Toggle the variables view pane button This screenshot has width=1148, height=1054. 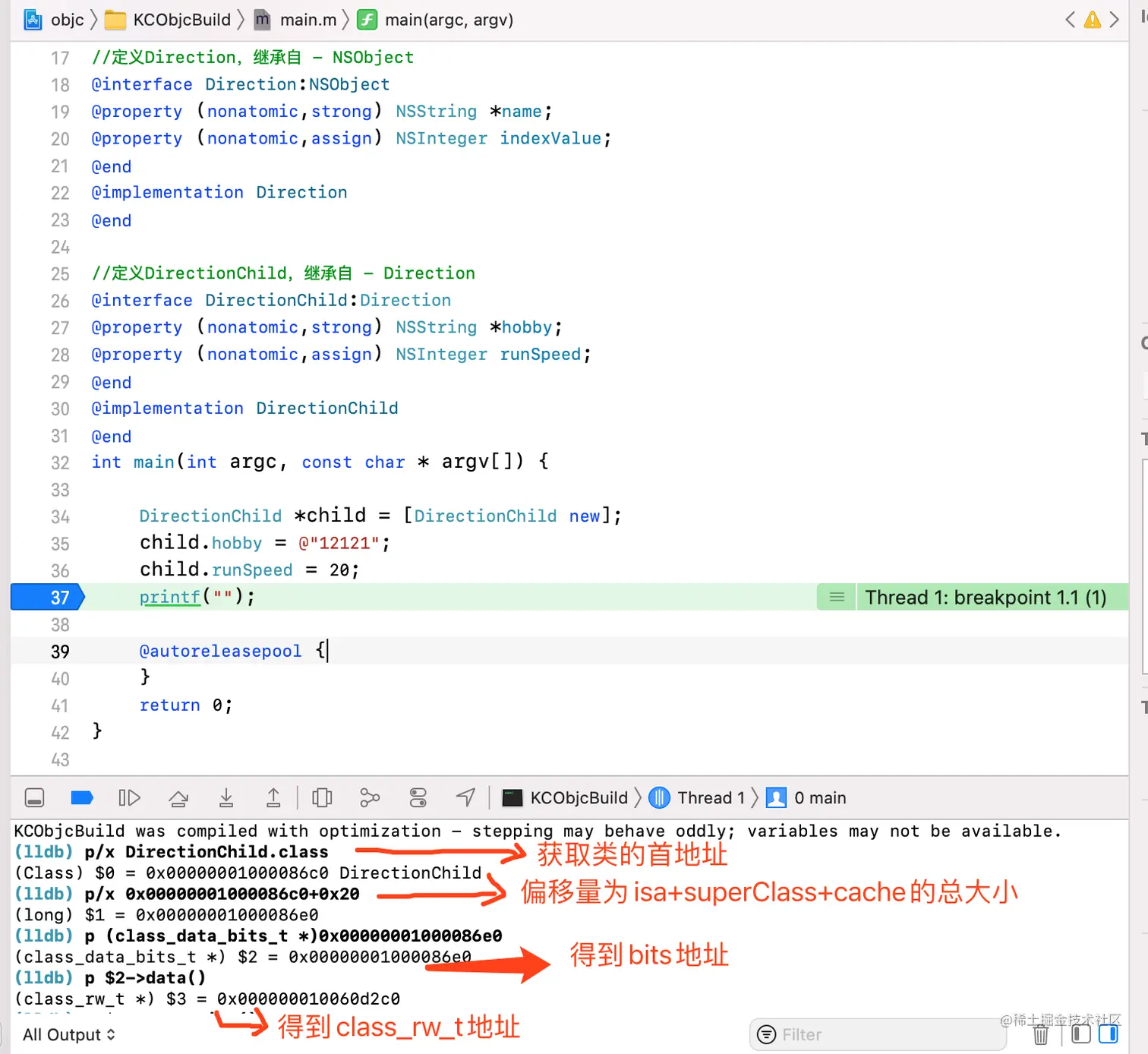point(1081,1034)
